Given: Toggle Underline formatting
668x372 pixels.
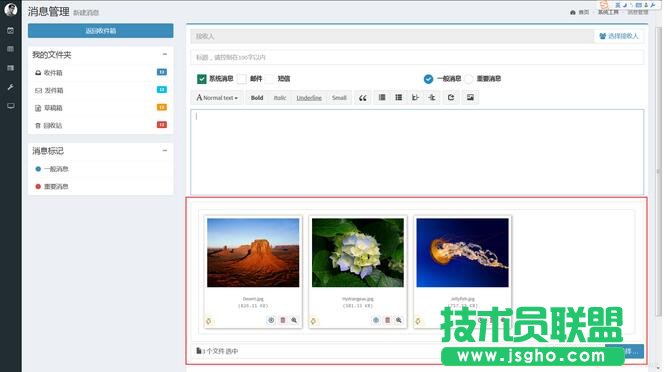Looking at the screenshot, I should [309, 98].
